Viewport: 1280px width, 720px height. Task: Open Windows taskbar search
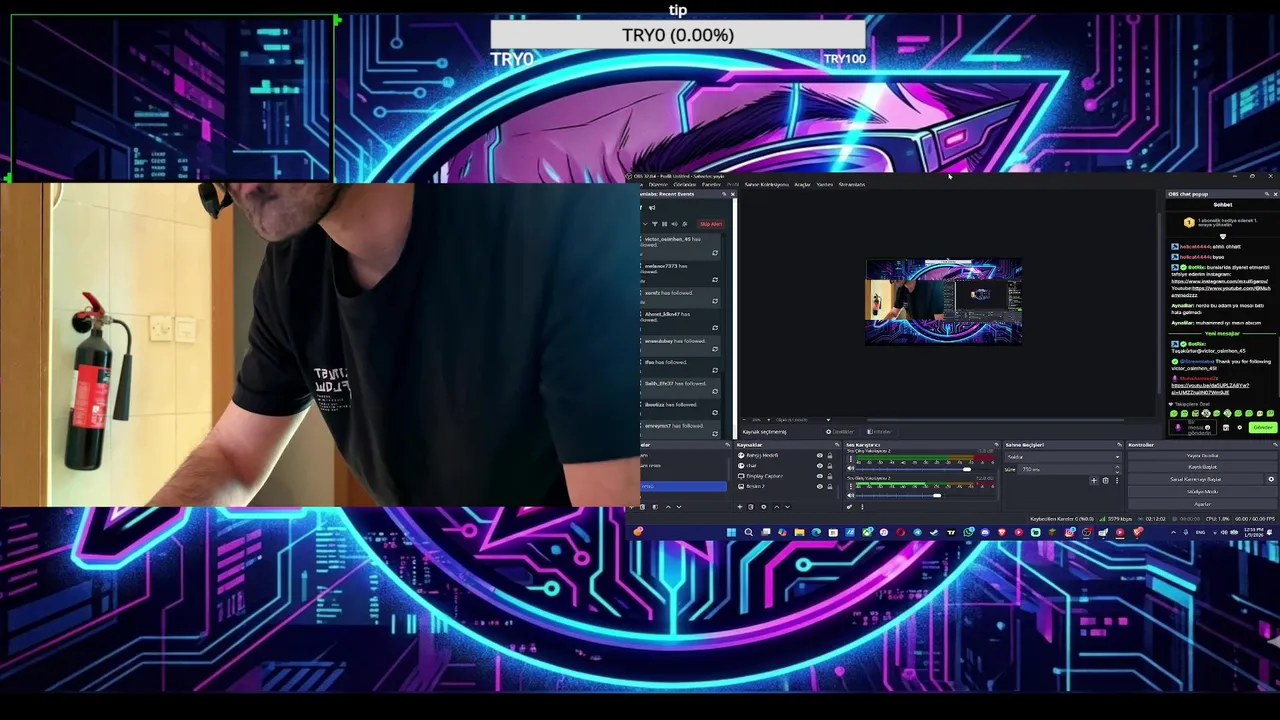tap(748, 532)
